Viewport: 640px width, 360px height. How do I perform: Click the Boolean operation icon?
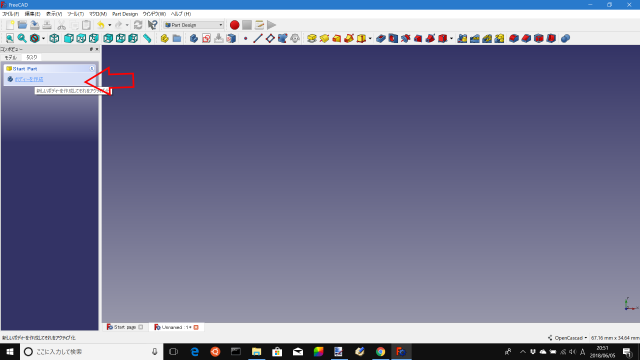tap(565, 38)
